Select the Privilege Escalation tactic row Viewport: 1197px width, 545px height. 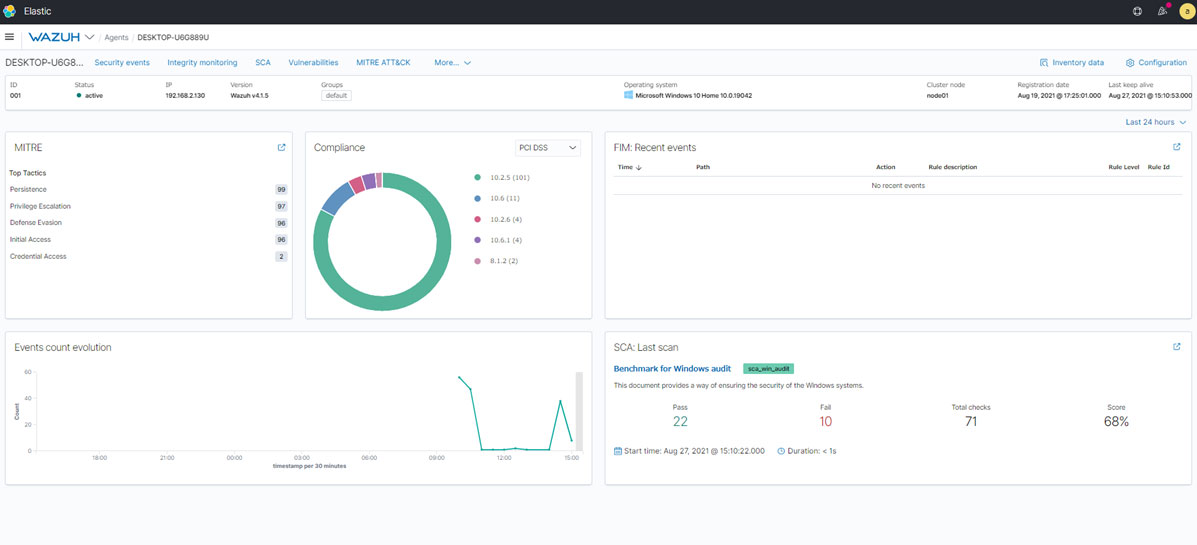[x=149, y=206]
